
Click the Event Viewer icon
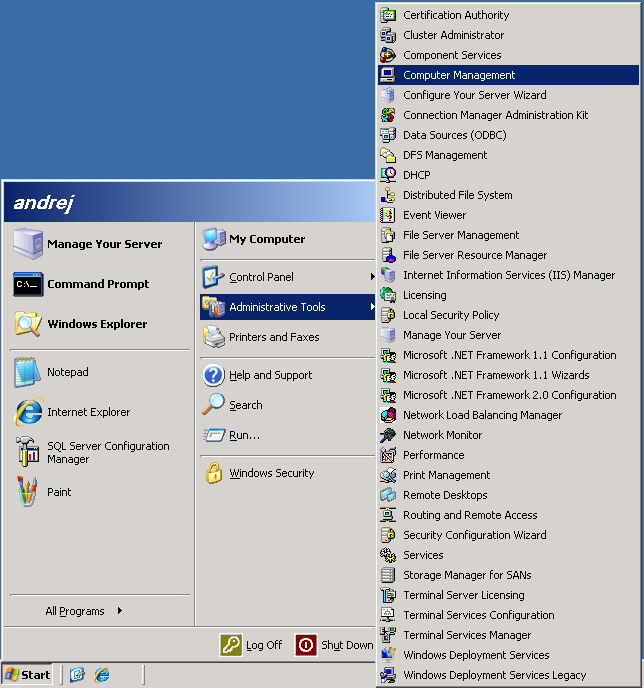click(x=388, y=215)
